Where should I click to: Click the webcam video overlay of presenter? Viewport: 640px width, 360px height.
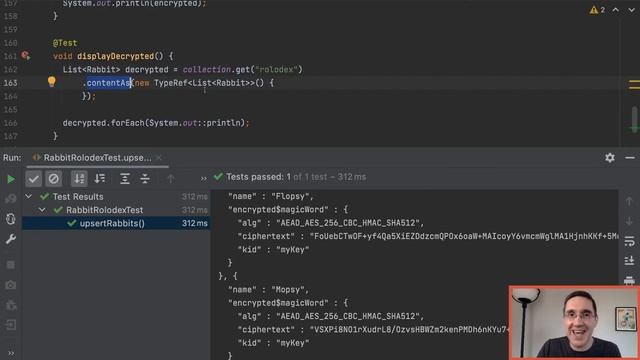coord(574,322)
